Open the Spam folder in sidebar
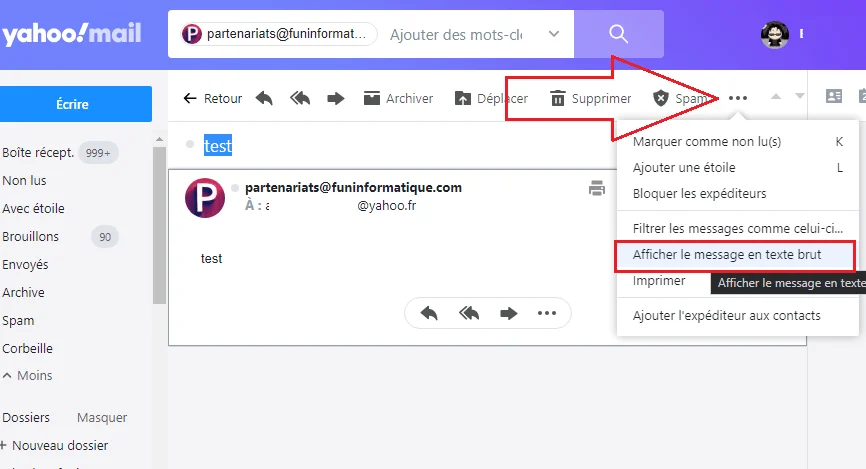 tap(18, 320)
